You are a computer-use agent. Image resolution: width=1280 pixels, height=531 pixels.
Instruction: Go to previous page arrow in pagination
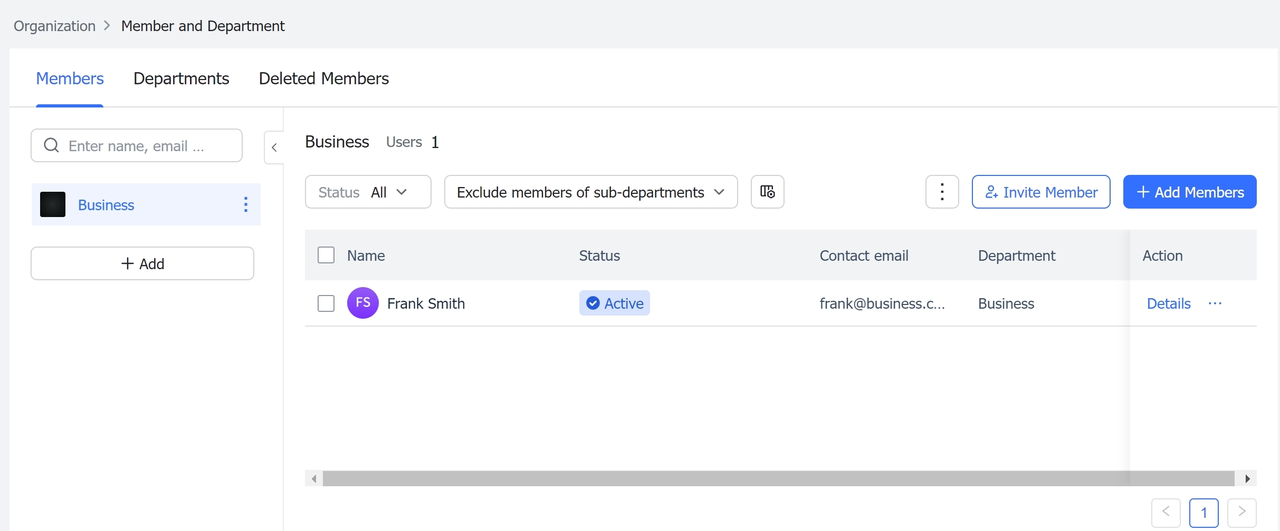[x=1166, y=513]
